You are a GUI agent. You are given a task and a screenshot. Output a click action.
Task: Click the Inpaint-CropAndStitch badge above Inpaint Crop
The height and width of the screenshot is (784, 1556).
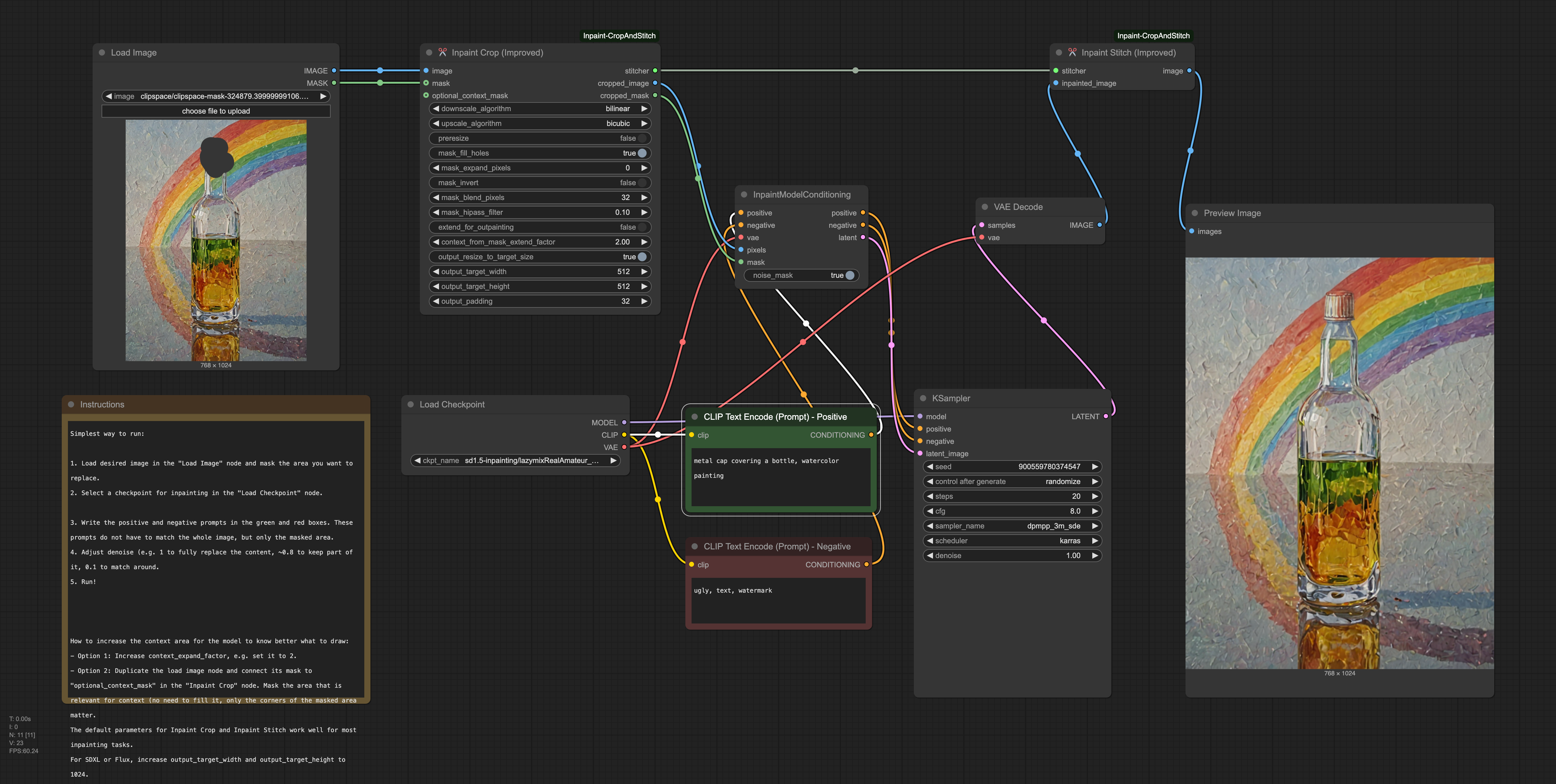618,35
